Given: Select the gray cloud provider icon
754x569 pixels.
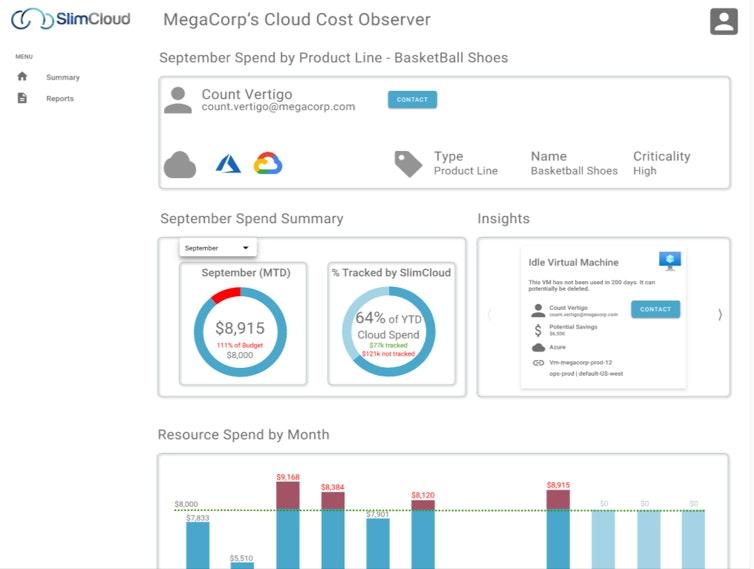Looking at the screenshot, I should [180, 165].
